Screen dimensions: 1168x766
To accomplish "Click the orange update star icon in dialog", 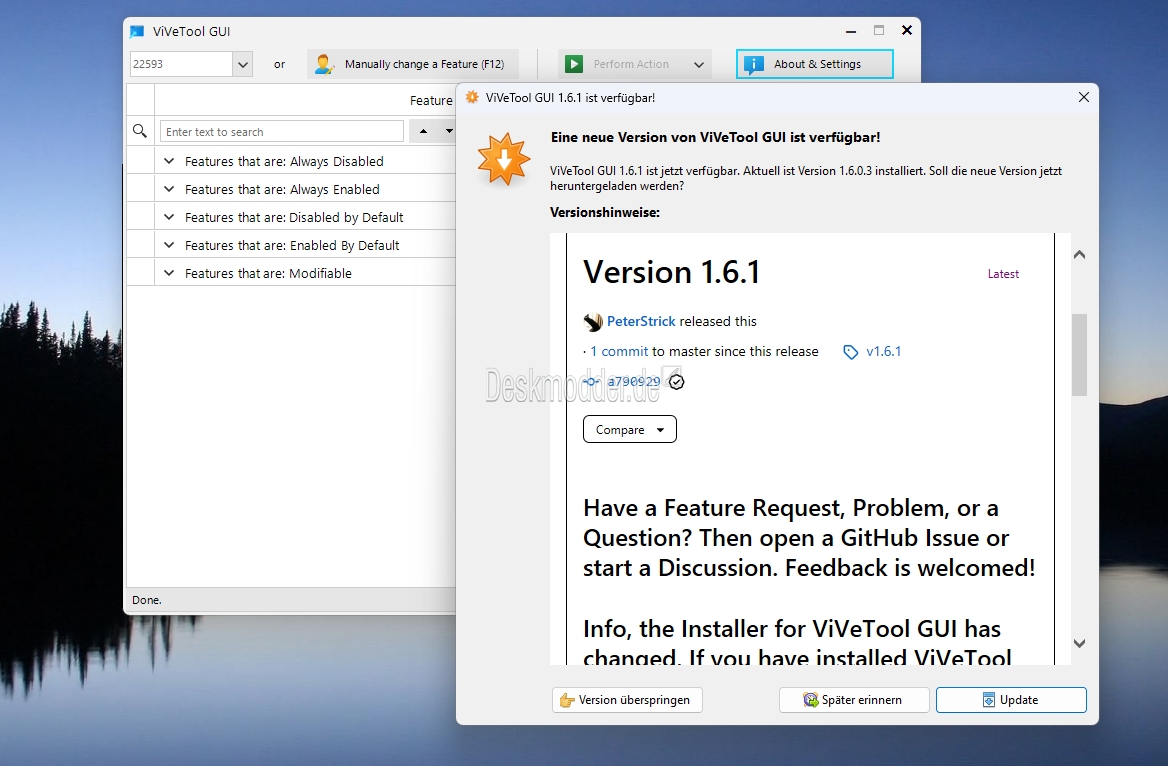I will [x=504, y=159].
